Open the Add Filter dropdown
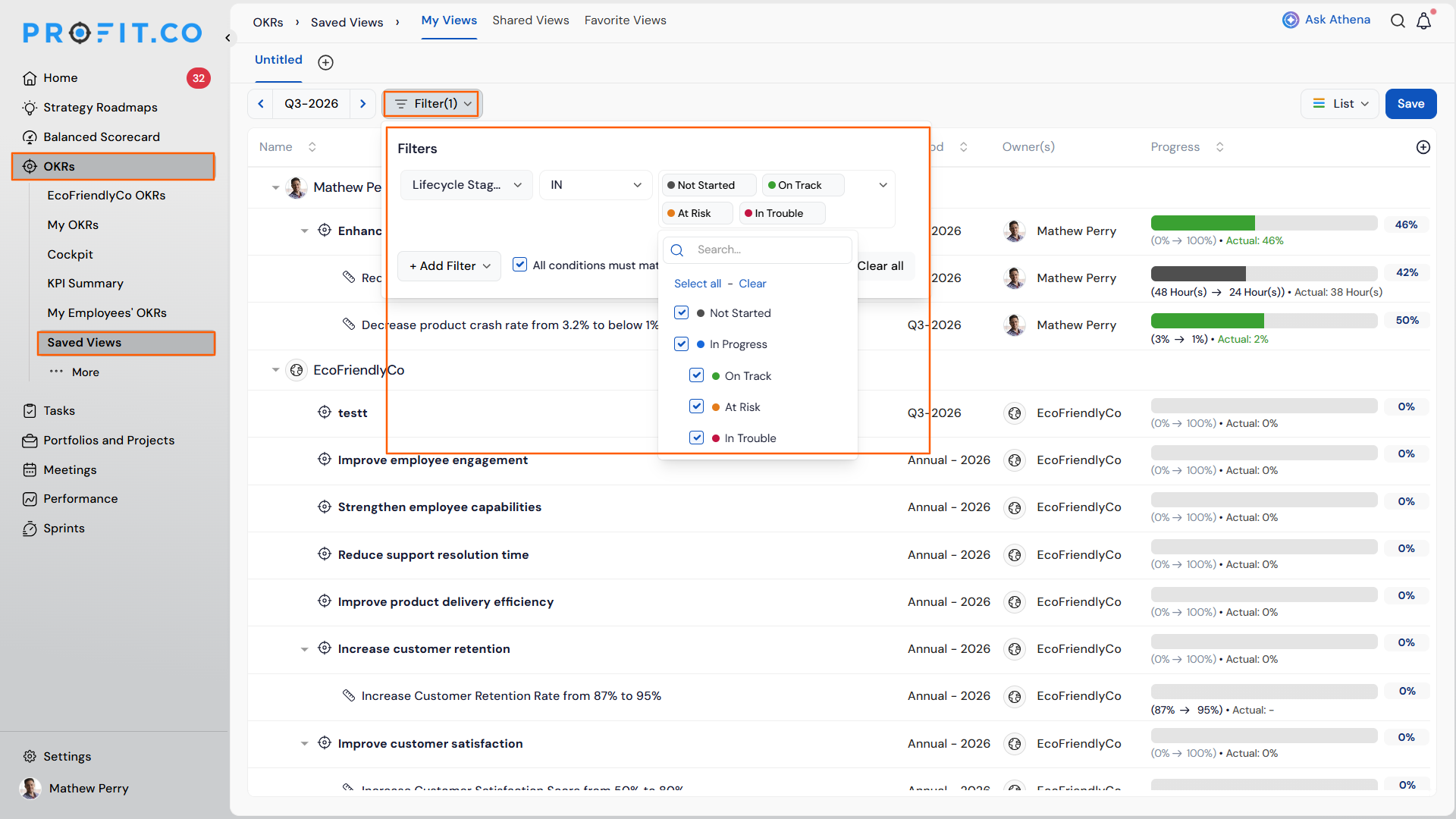 450,266
